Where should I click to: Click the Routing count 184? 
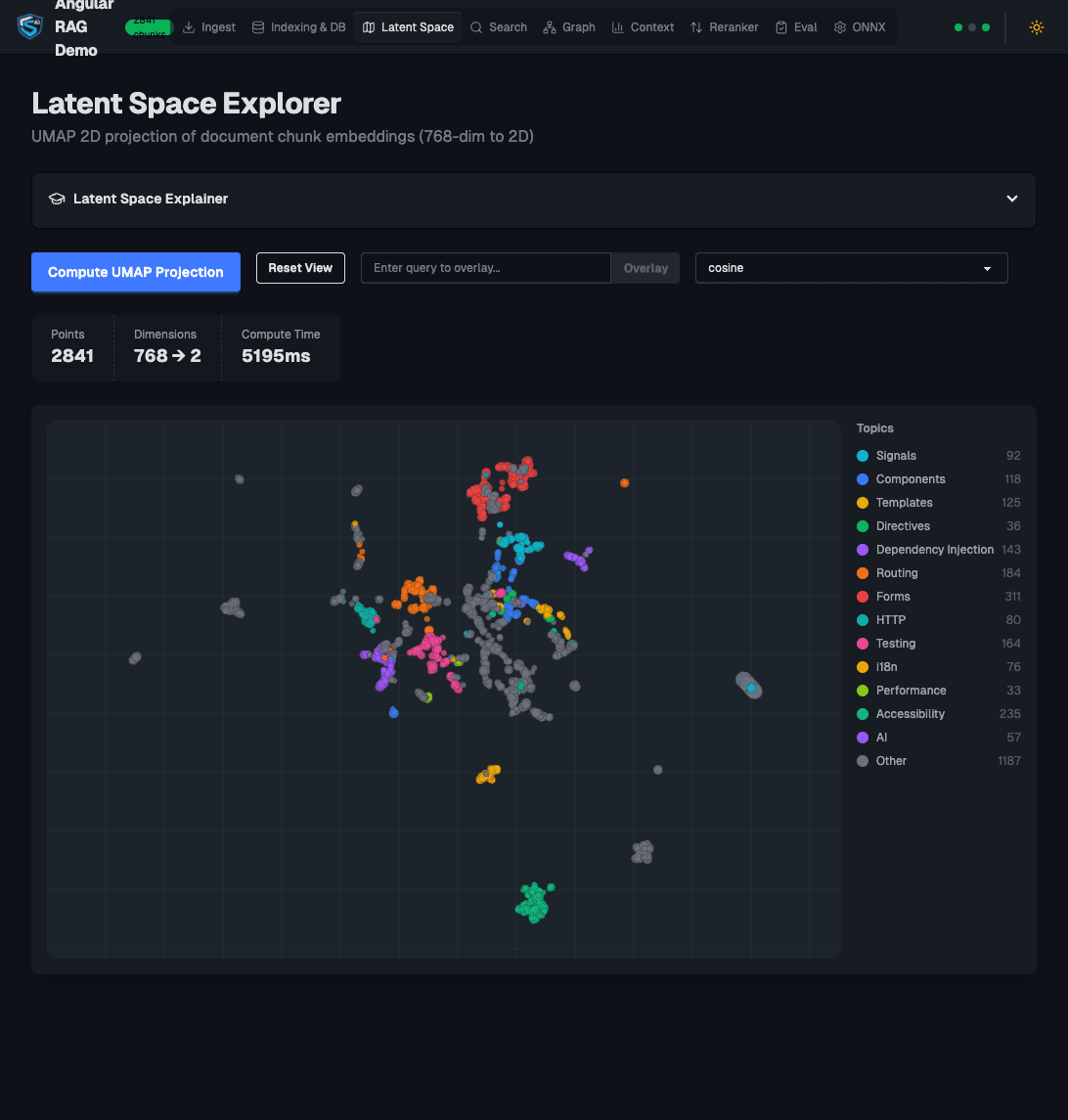coord(1011,573)
